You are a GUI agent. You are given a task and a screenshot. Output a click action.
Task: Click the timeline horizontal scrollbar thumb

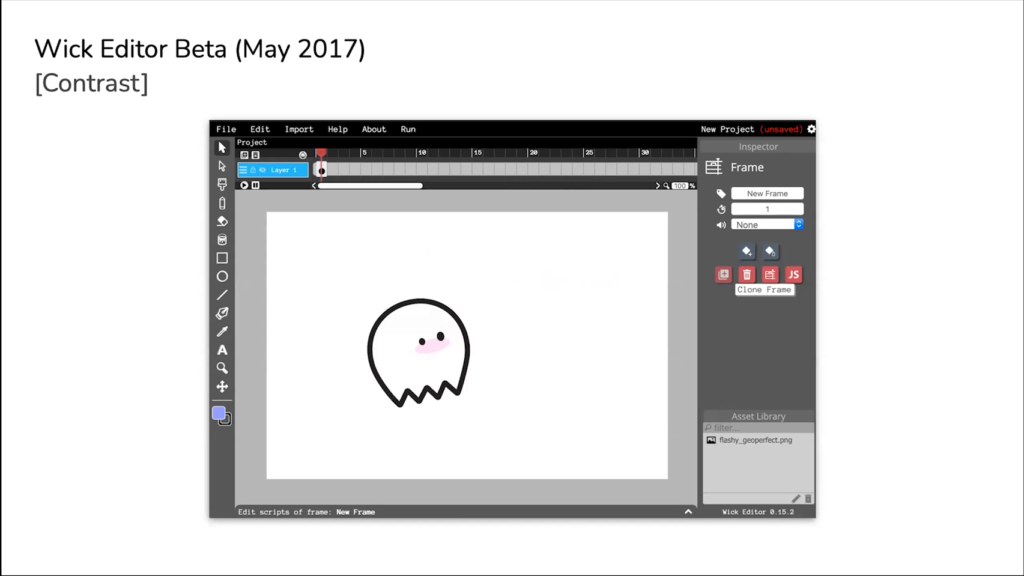point(370,185)
